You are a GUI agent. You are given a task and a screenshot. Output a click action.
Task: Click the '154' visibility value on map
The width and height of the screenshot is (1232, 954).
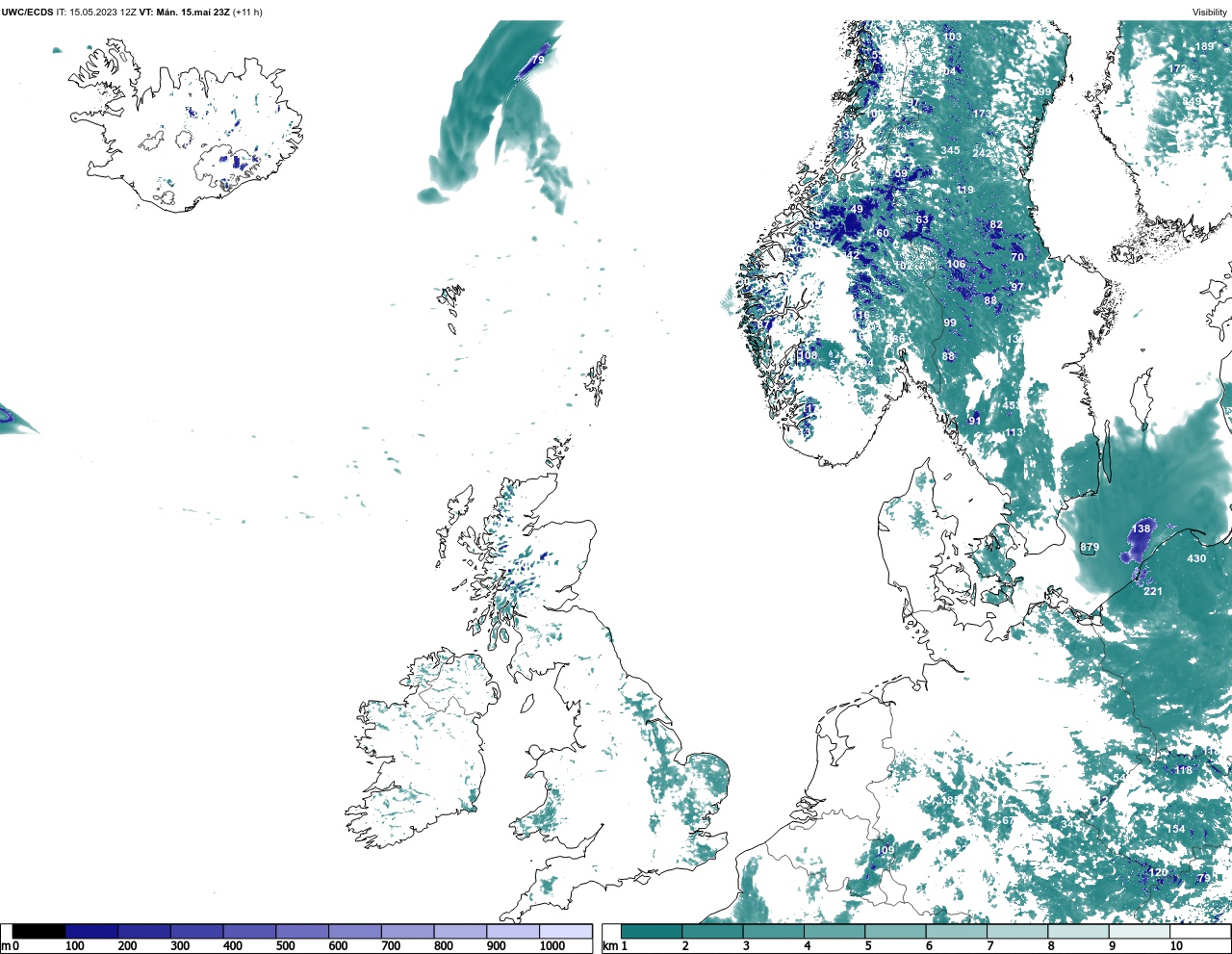(1176, 829)
